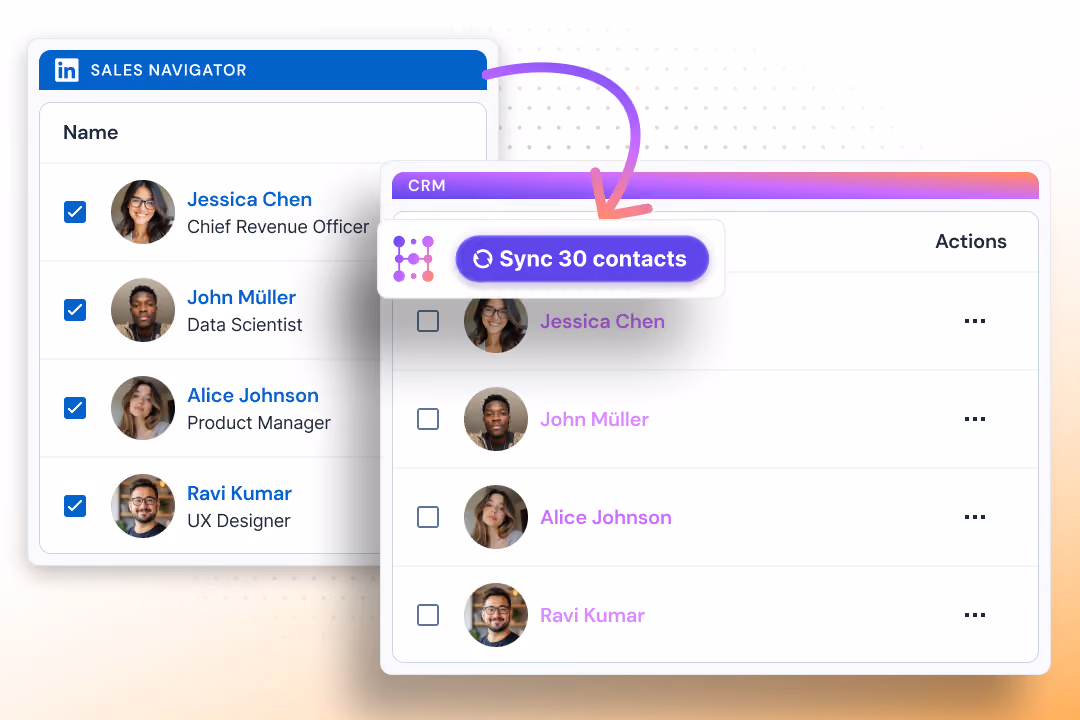The image size is (1080, 720).
Task: Check John Müller checkbox in CRM
Action: (428, 419)
